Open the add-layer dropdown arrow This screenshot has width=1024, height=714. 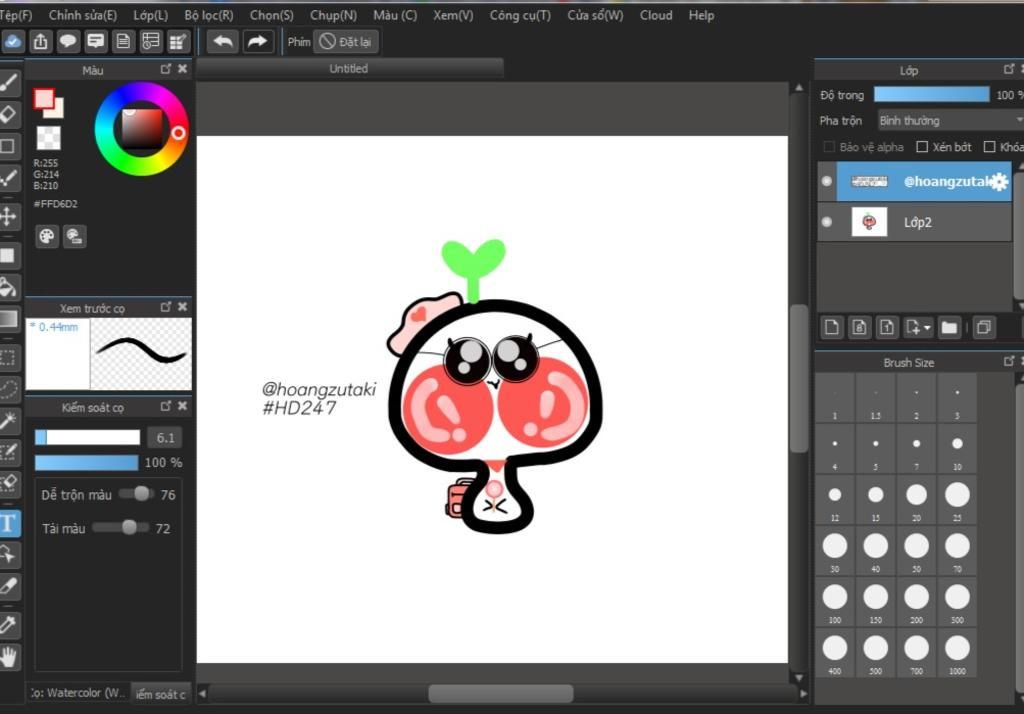click(928, 328)
